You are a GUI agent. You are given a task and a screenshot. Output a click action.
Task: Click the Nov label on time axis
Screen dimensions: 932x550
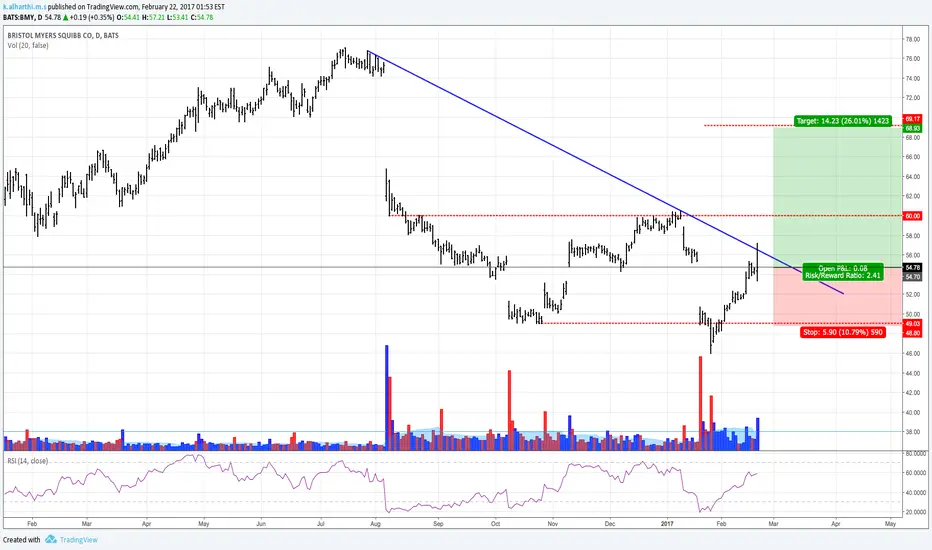553,524
